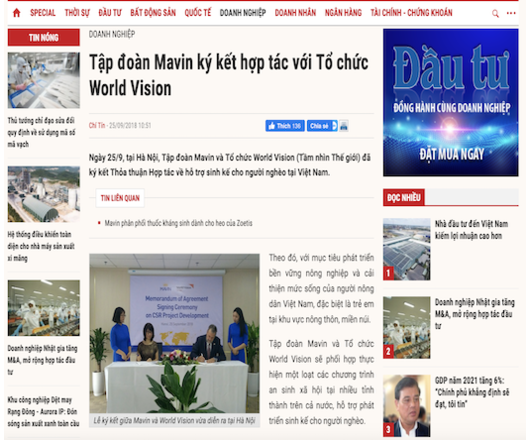Click the article headline Tập đoàn Mavin
Screen dimensions: 530x440
228,75
